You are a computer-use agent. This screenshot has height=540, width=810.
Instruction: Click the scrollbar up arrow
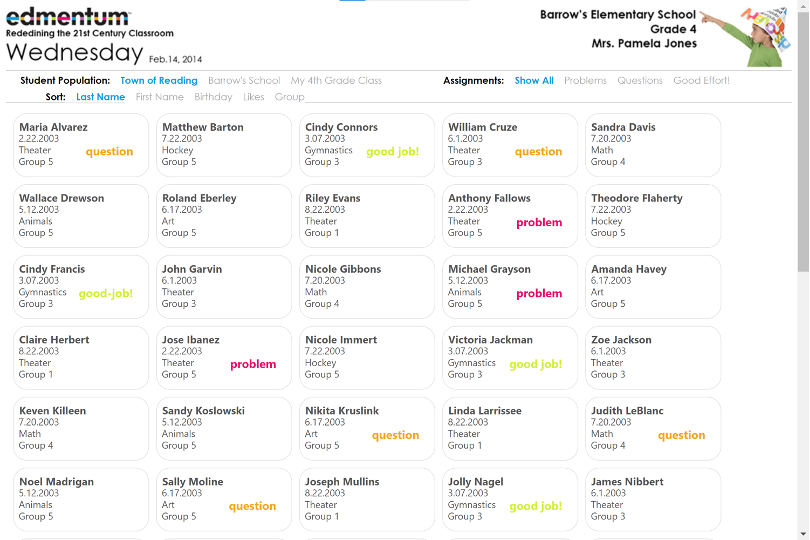pos(803,7)
